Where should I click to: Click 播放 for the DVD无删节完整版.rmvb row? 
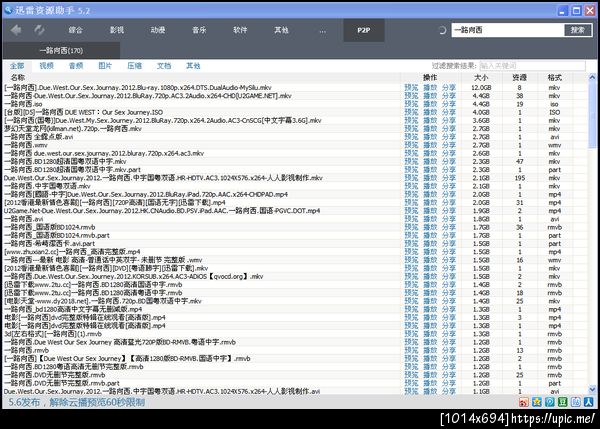[430, 375]
